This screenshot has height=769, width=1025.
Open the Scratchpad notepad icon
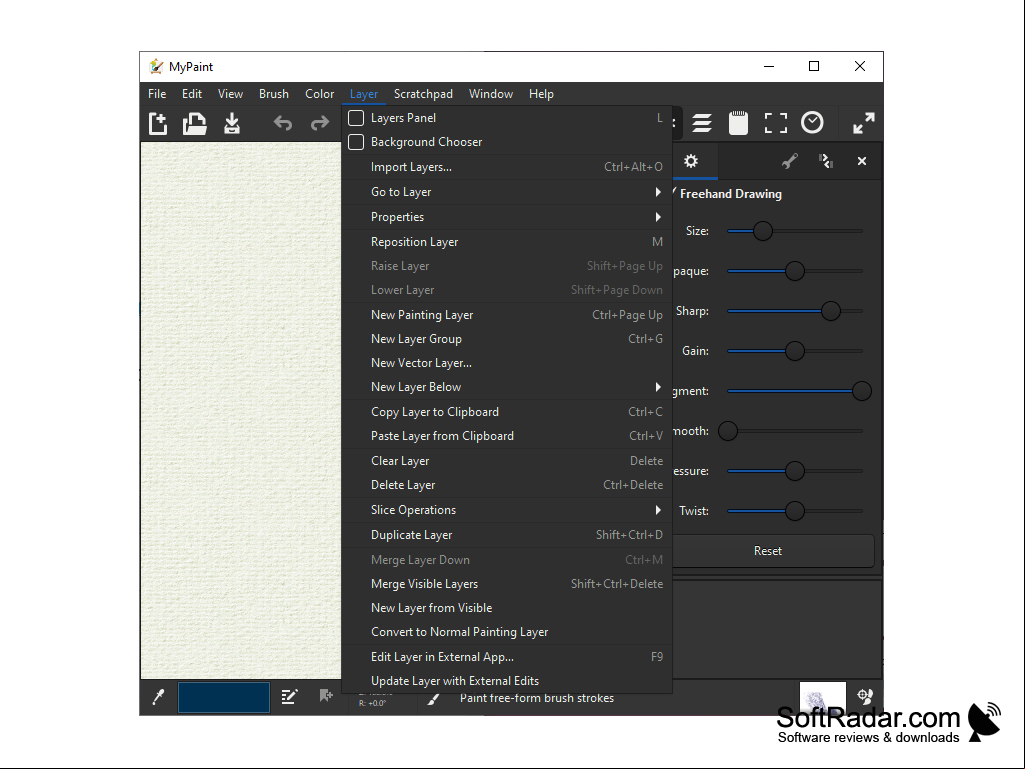(x=738, y=123)
